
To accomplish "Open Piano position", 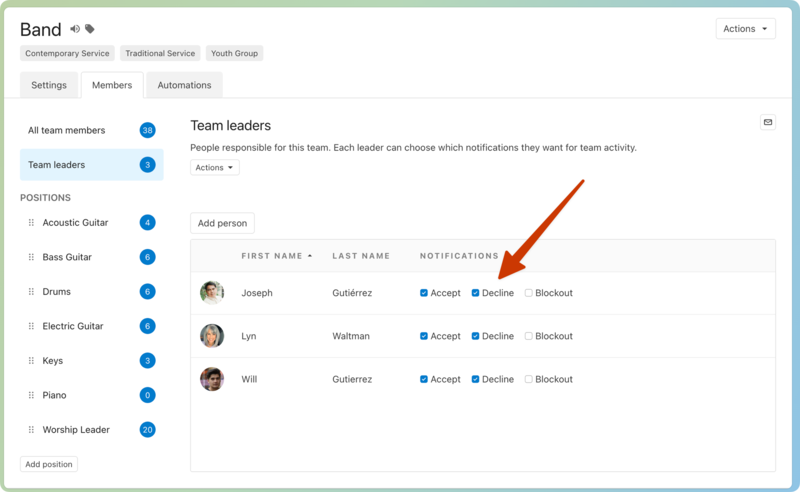I will (54, 395).
